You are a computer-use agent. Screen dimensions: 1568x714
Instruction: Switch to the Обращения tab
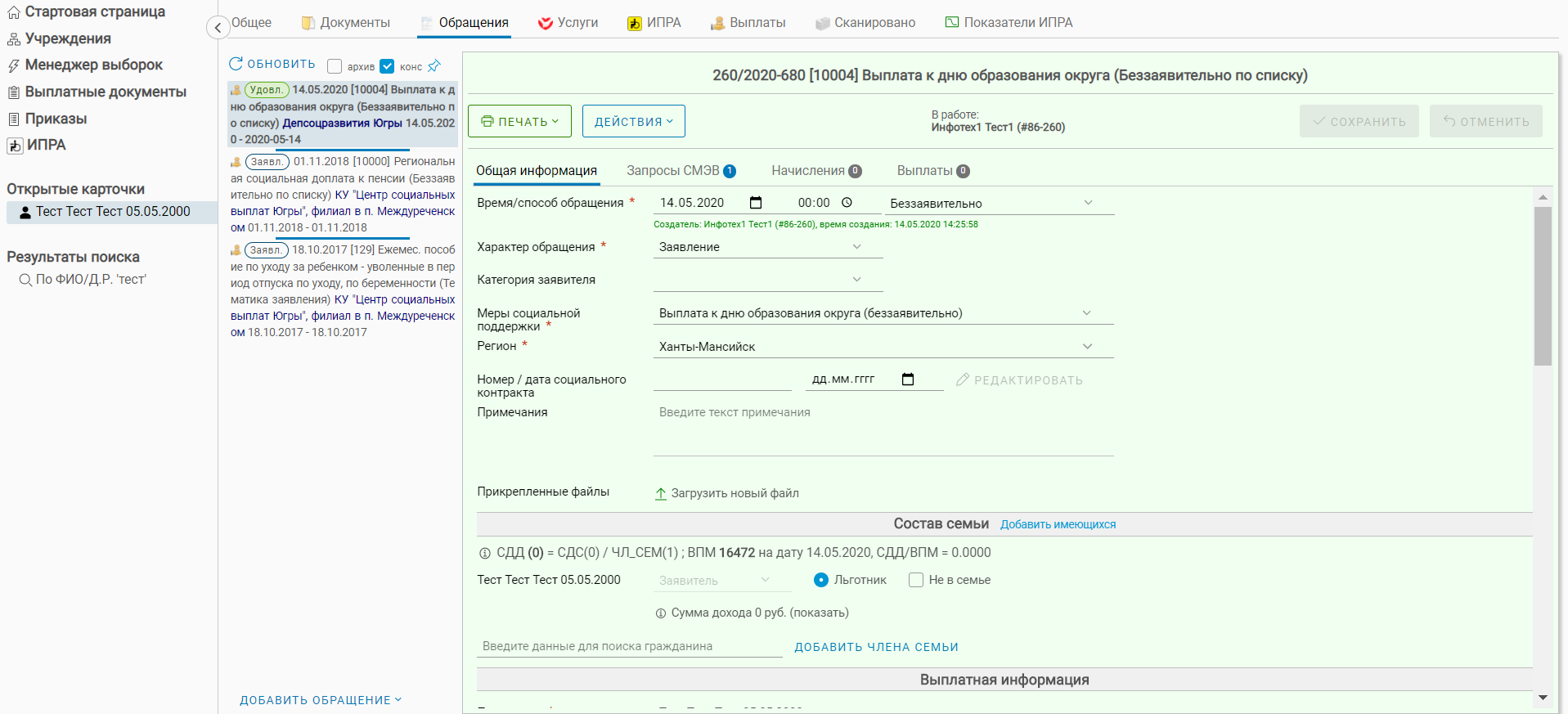(465, 23)
